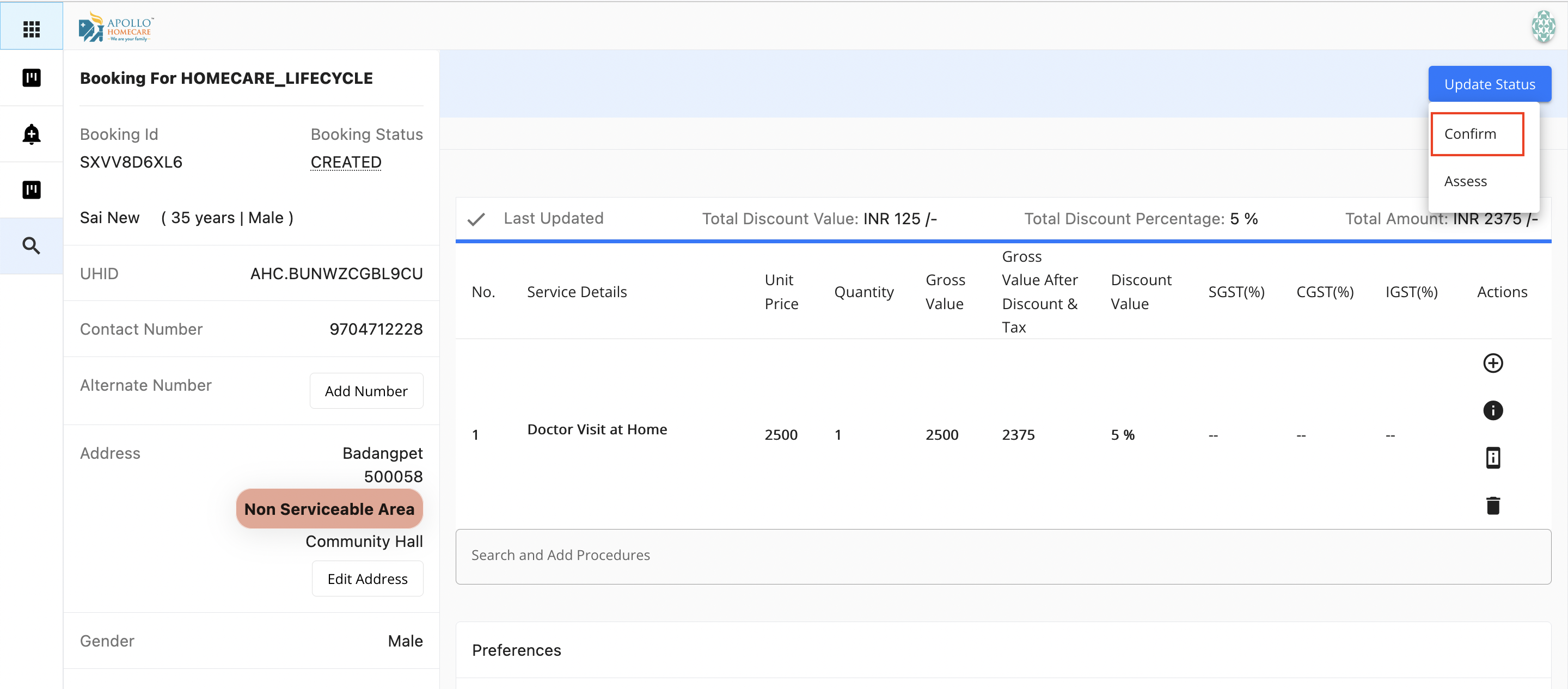Click the Apollo Homecare logo
This screenshot has height=689, width=1568.
pyautogui.click(x=115, y=27)
